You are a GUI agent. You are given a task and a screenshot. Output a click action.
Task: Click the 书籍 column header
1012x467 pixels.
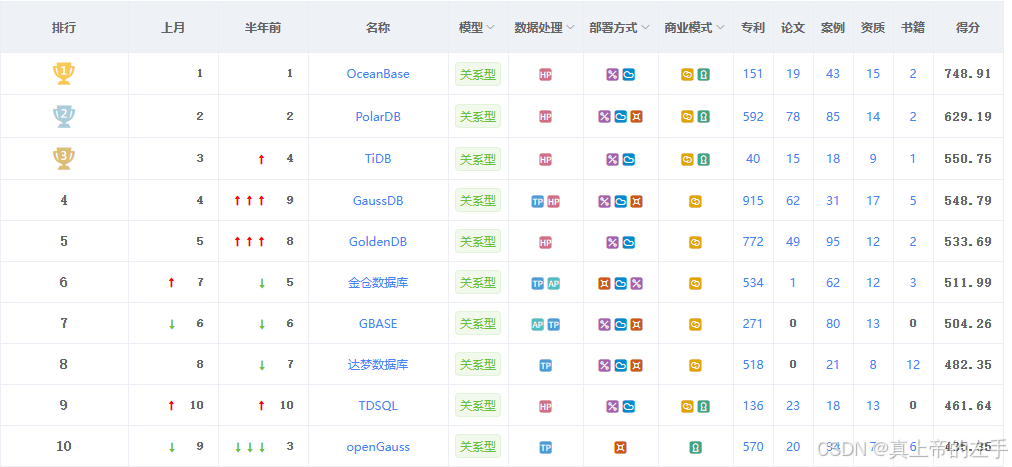click(913, 28)
